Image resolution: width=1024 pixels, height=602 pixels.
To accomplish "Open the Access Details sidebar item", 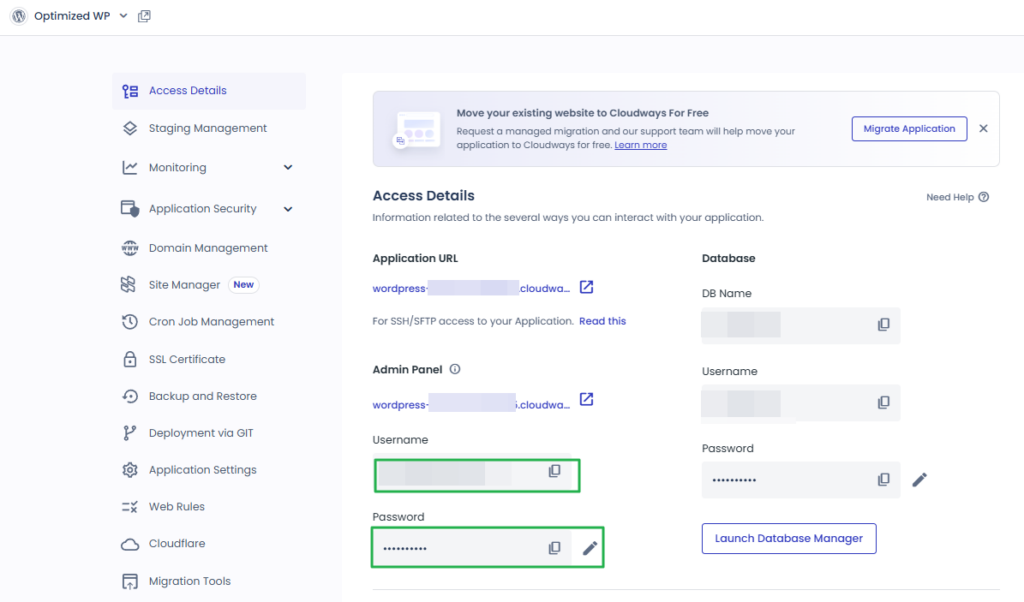I will [x=209, y=91].
